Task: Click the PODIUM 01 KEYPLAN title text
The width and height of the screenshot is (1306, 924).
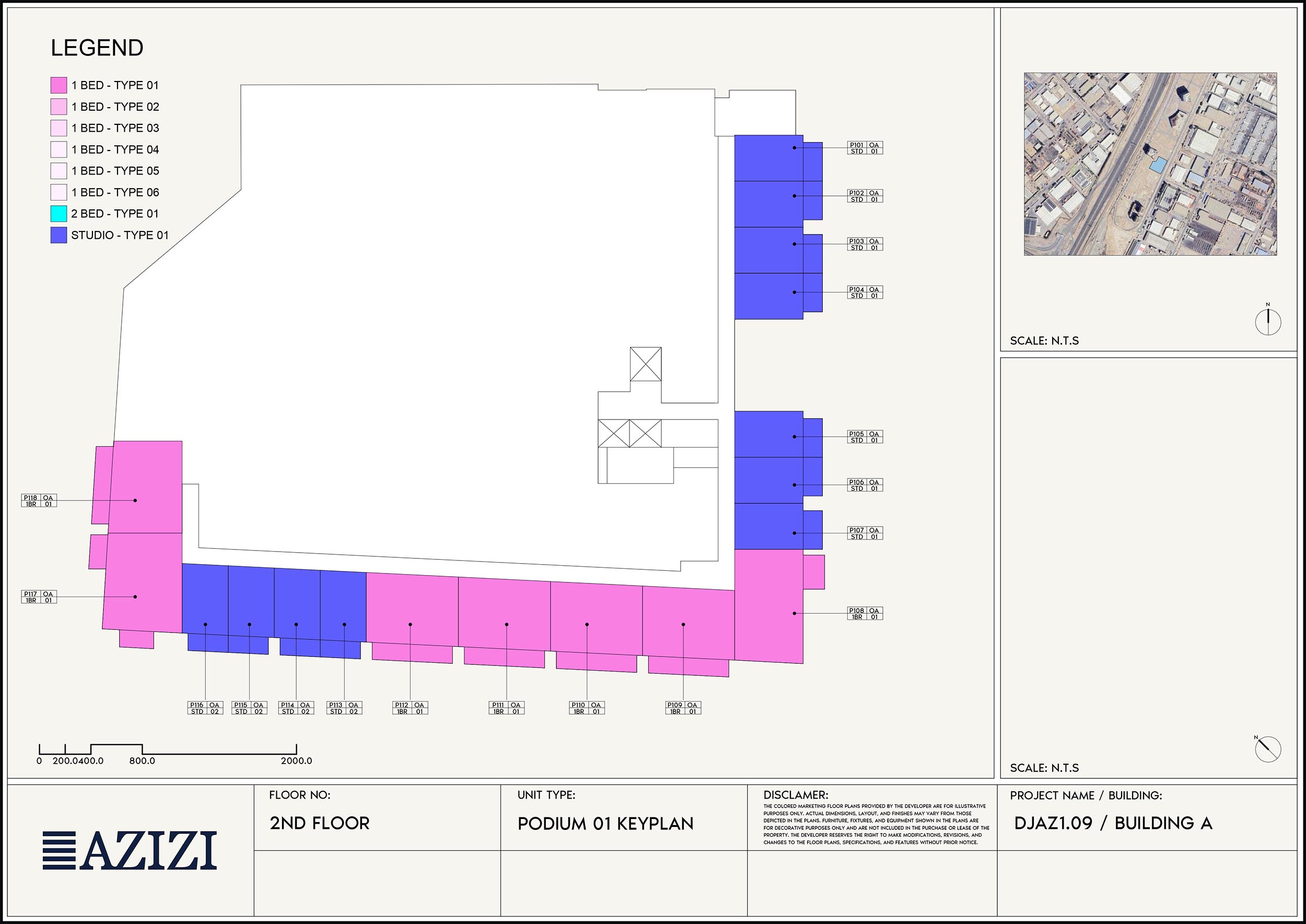Action: [x=605, y=823]
